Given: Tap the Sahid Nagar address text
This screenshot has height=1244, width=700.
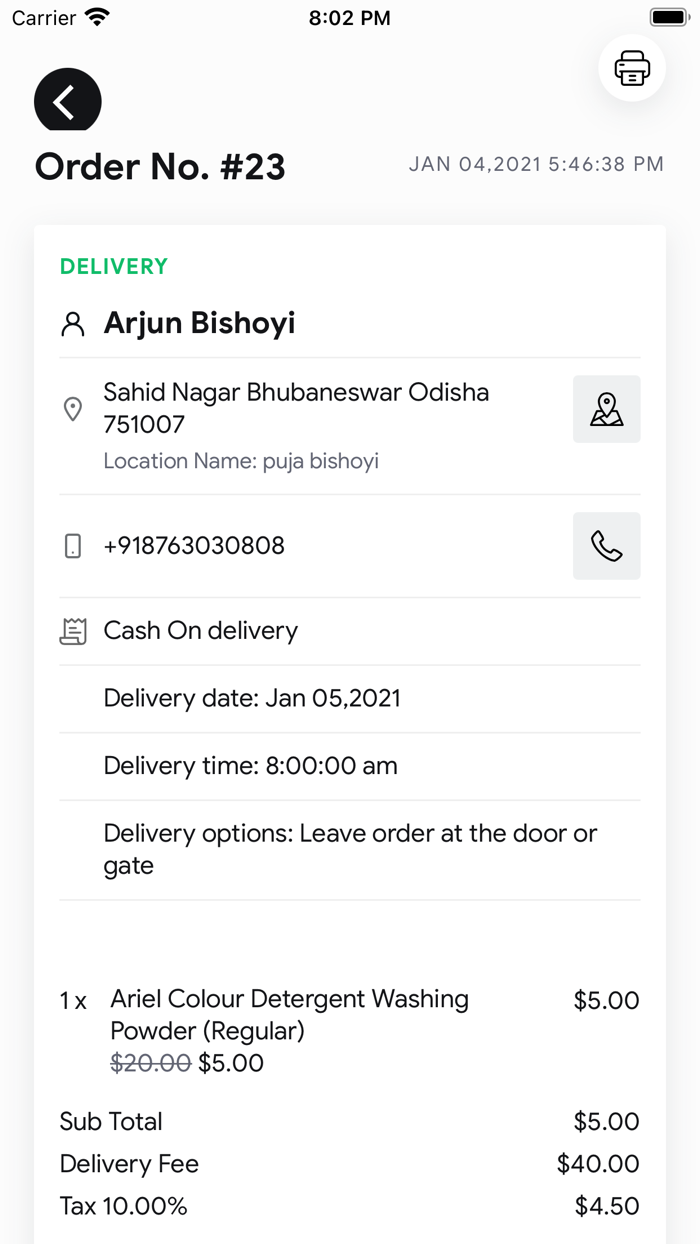Looking at the screenshot, I should pyautogui.click(x=296, y=408).
